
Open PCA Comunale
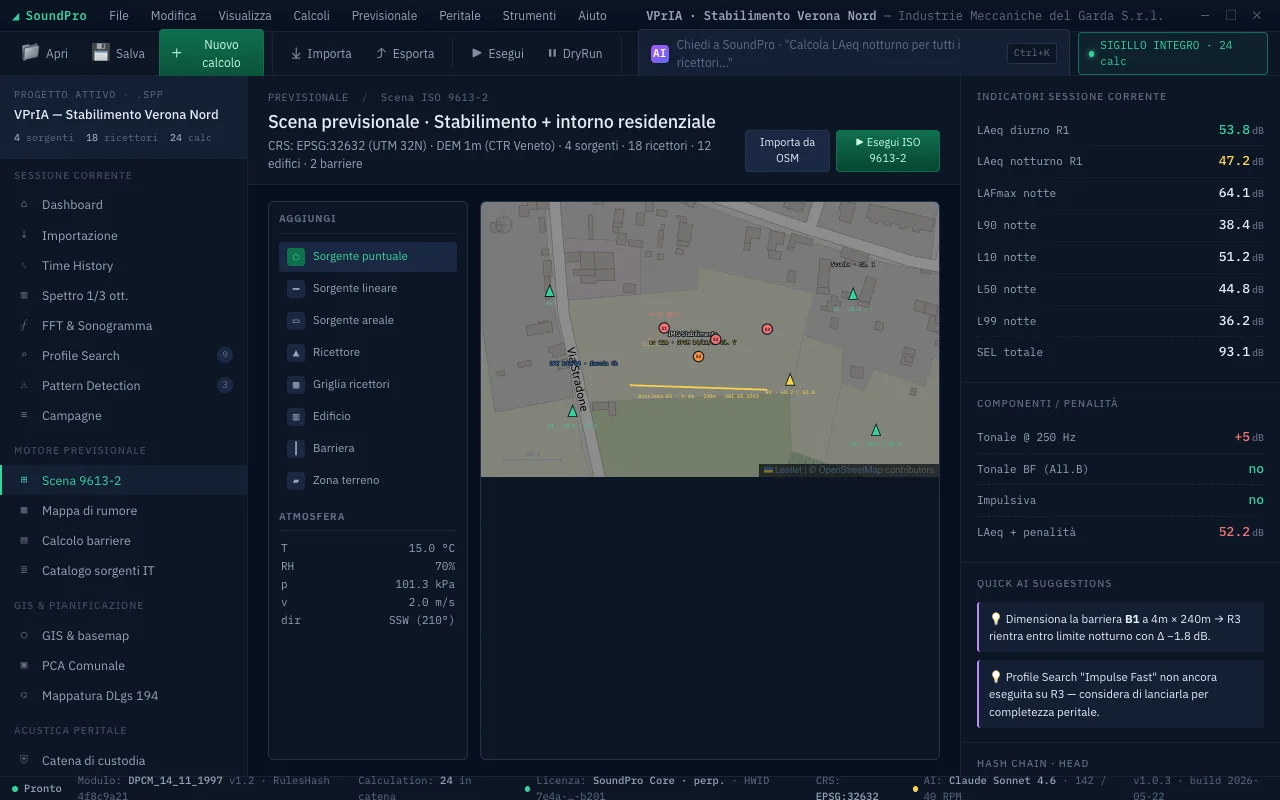(124, 666)
